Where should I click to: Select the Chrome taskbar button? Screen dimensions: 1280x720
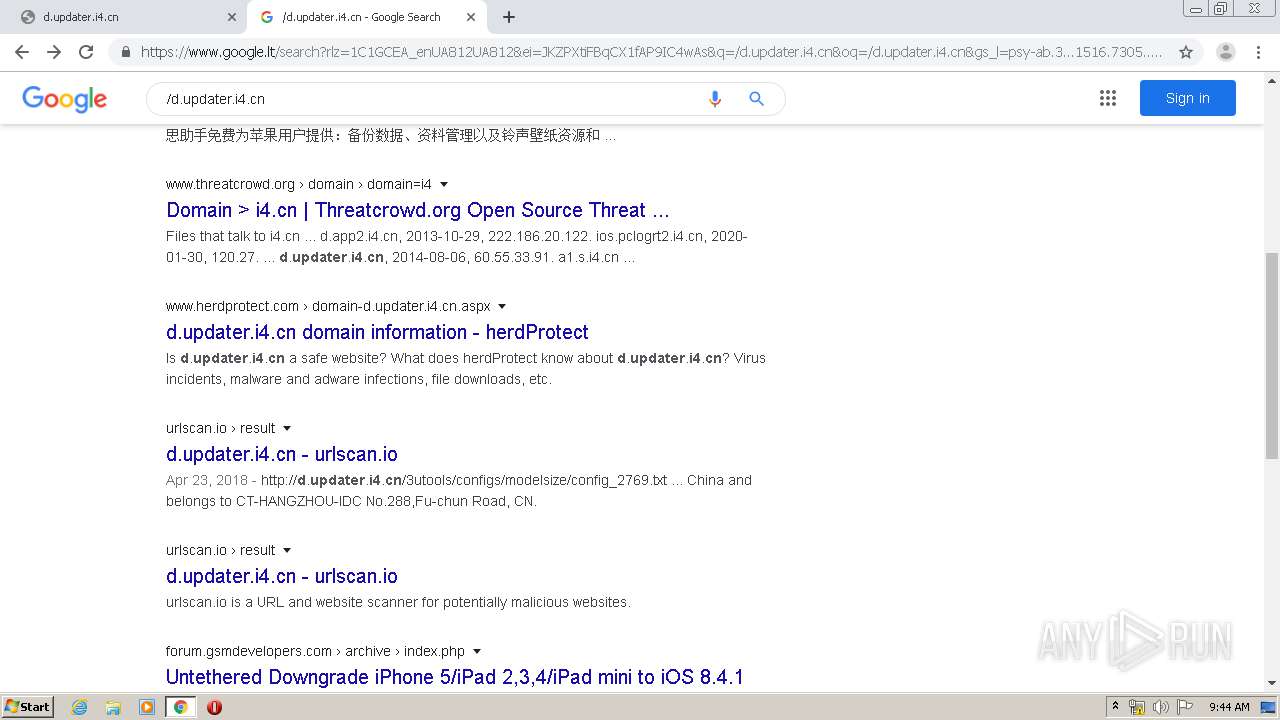(180, 707)
